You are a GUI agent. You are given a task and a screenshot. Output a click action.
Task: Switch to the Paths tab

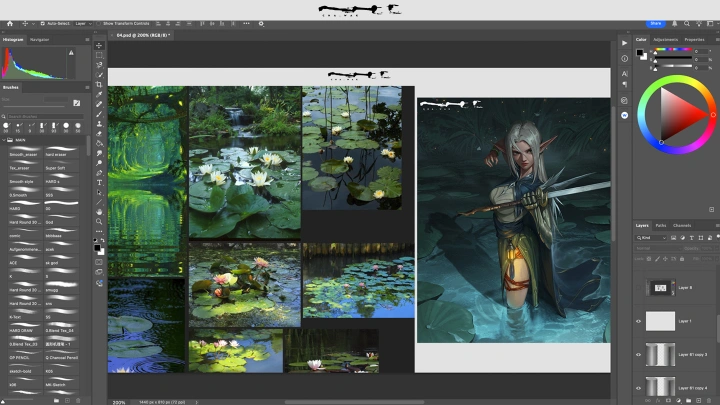[661, 225]
